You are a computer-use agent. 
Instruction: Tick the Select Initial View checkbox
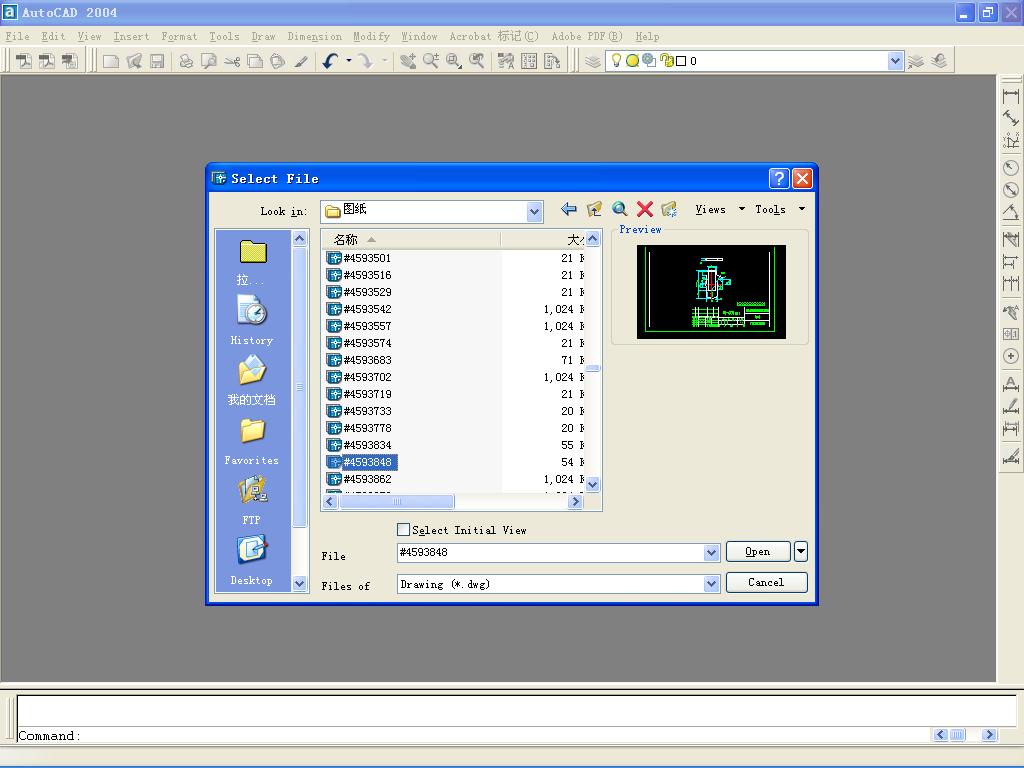click(x=404, y=530)
